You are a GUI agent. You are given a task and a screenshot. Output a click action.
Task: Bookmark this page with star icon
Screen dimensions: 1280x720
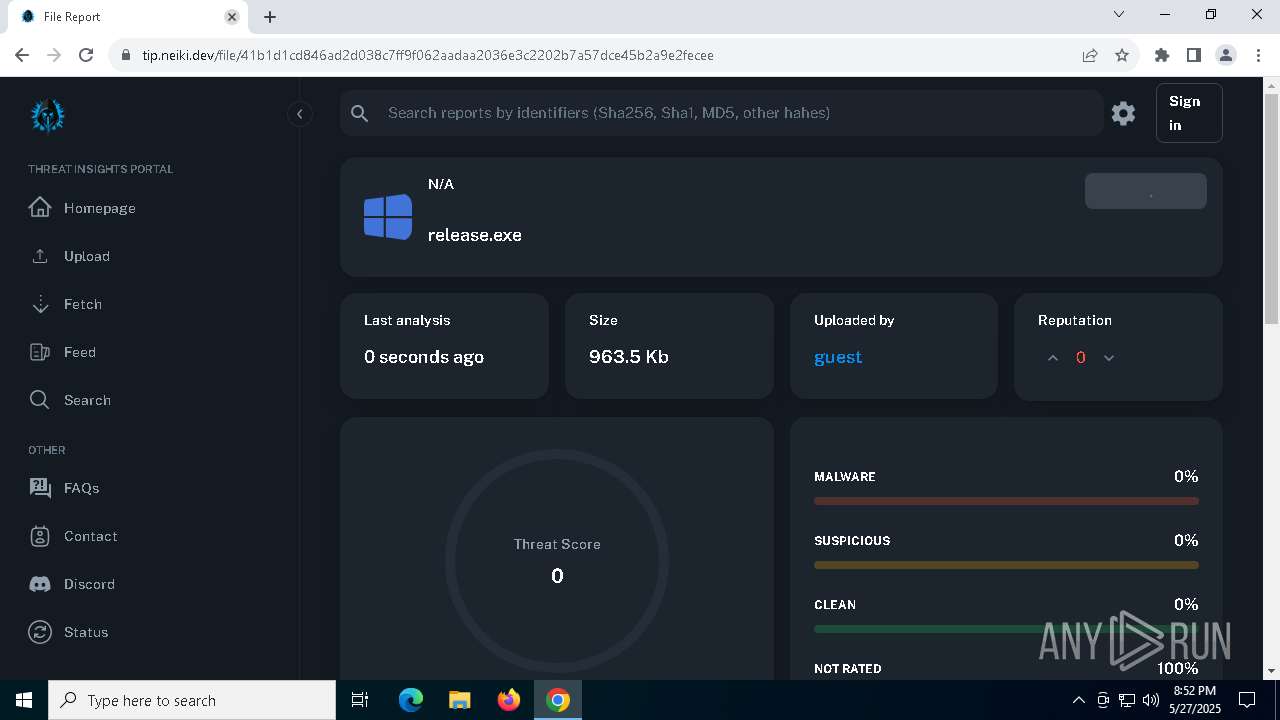coord(1122,55)
